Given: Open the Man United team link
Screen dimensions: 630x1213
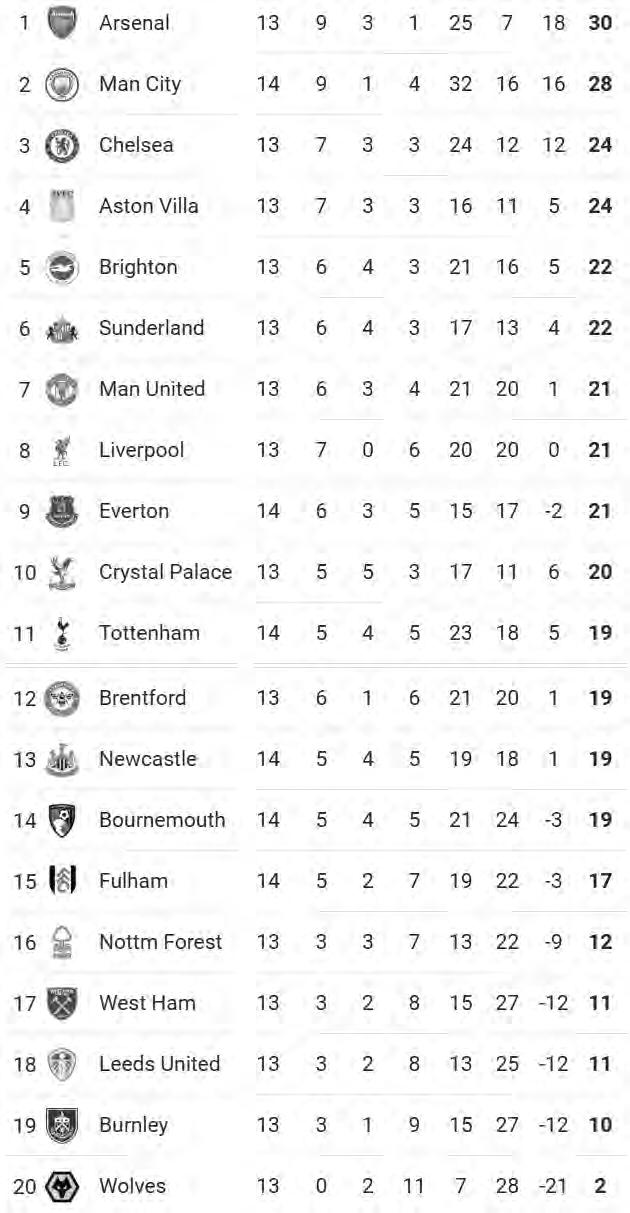Looking at the screenshot, I should click(151, 389).
